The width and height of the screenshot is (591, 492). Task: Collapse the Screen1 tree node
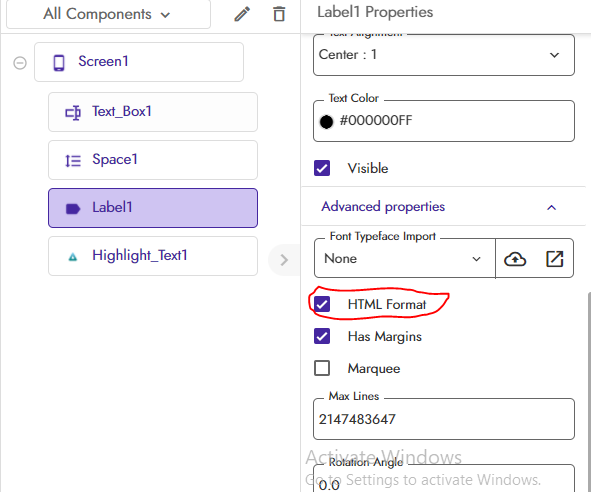point(20,63)
